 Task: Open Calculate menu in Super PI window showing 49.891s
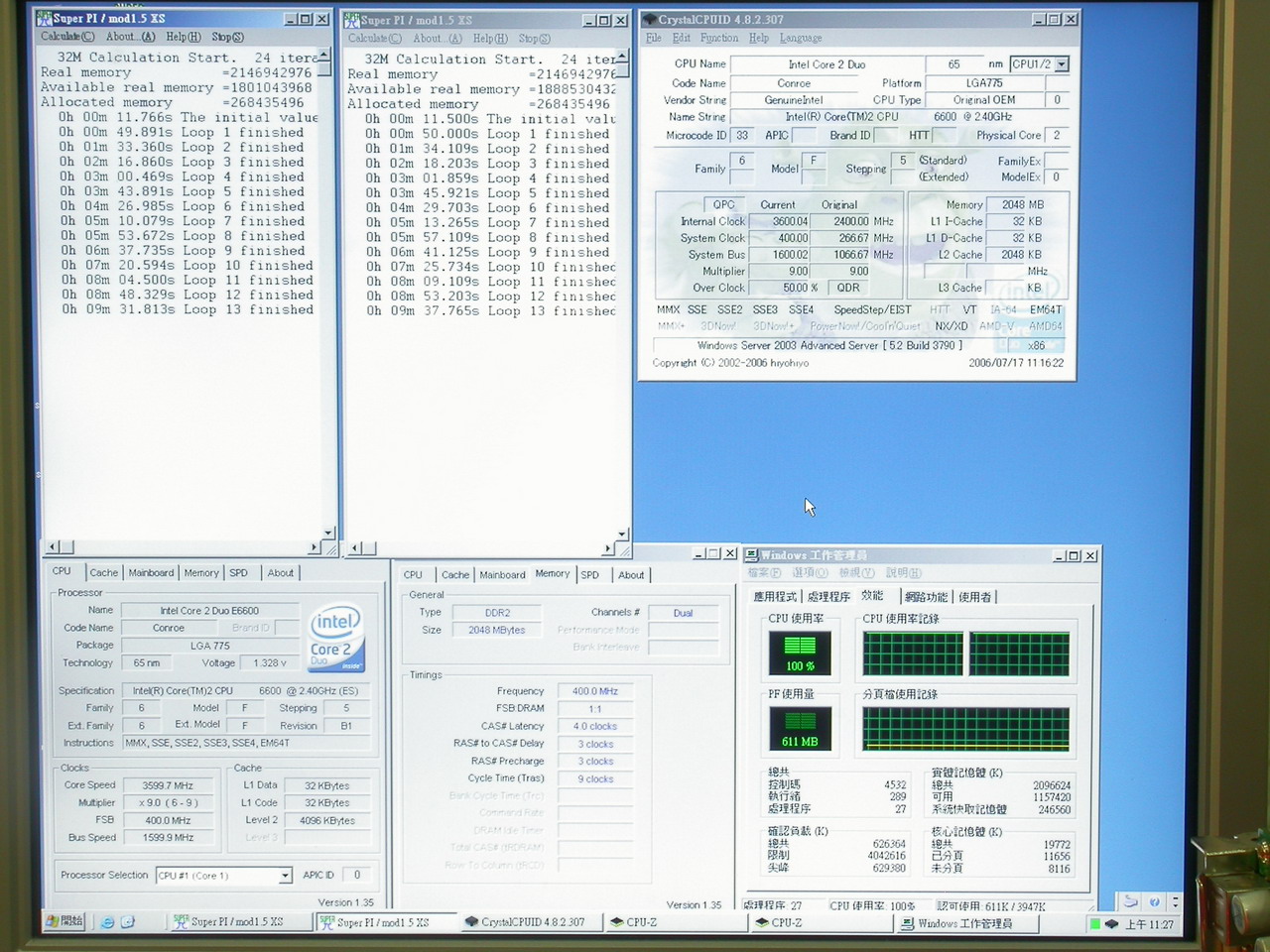(68, 38)
